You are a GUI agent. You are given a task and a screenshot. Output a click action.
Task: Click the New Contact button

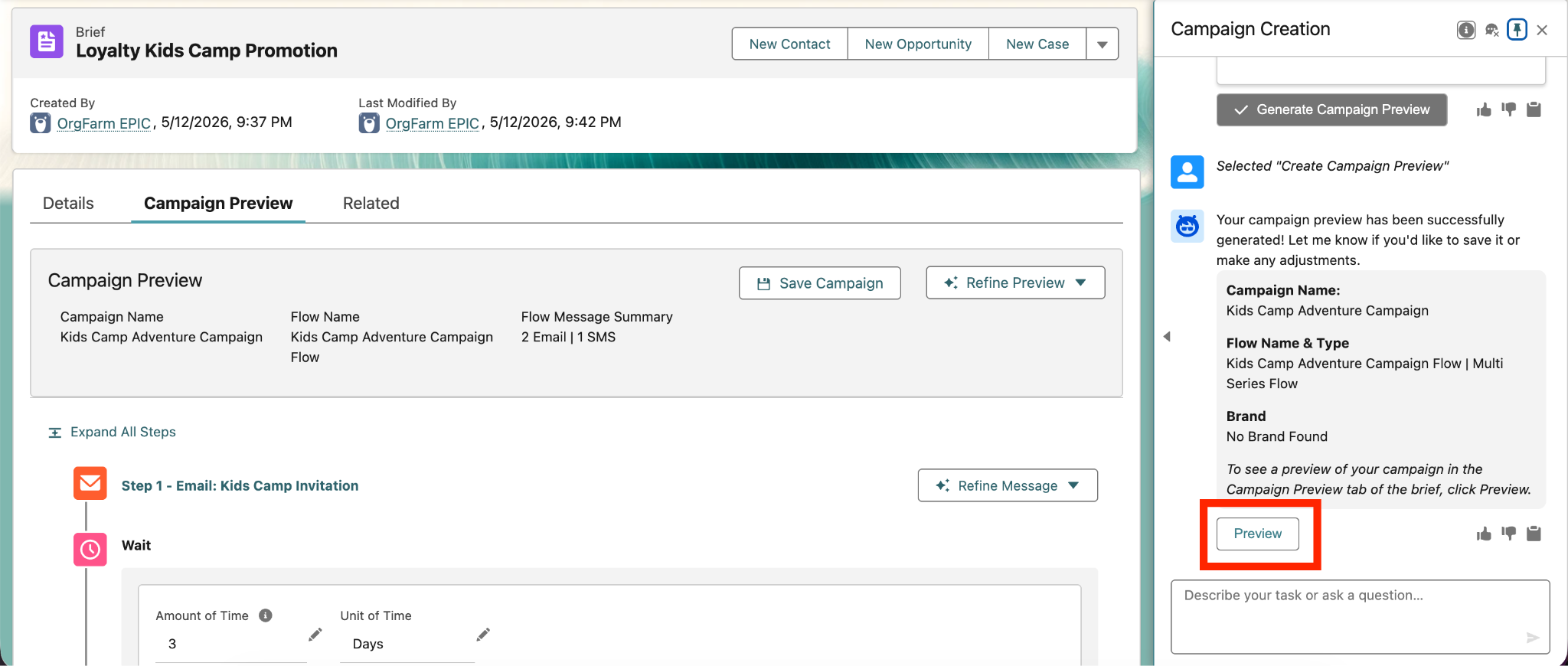tap(789, 44)
